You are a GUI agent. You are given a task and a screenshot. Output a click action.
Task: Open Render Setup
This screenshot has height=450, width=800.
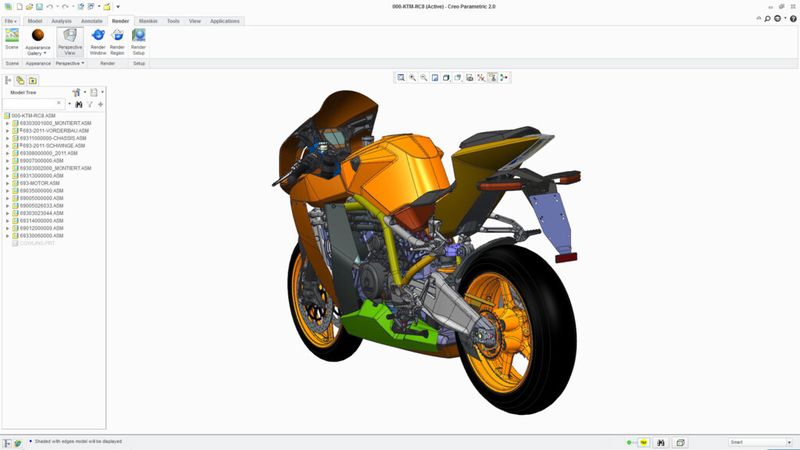click(x=138, y=42)
